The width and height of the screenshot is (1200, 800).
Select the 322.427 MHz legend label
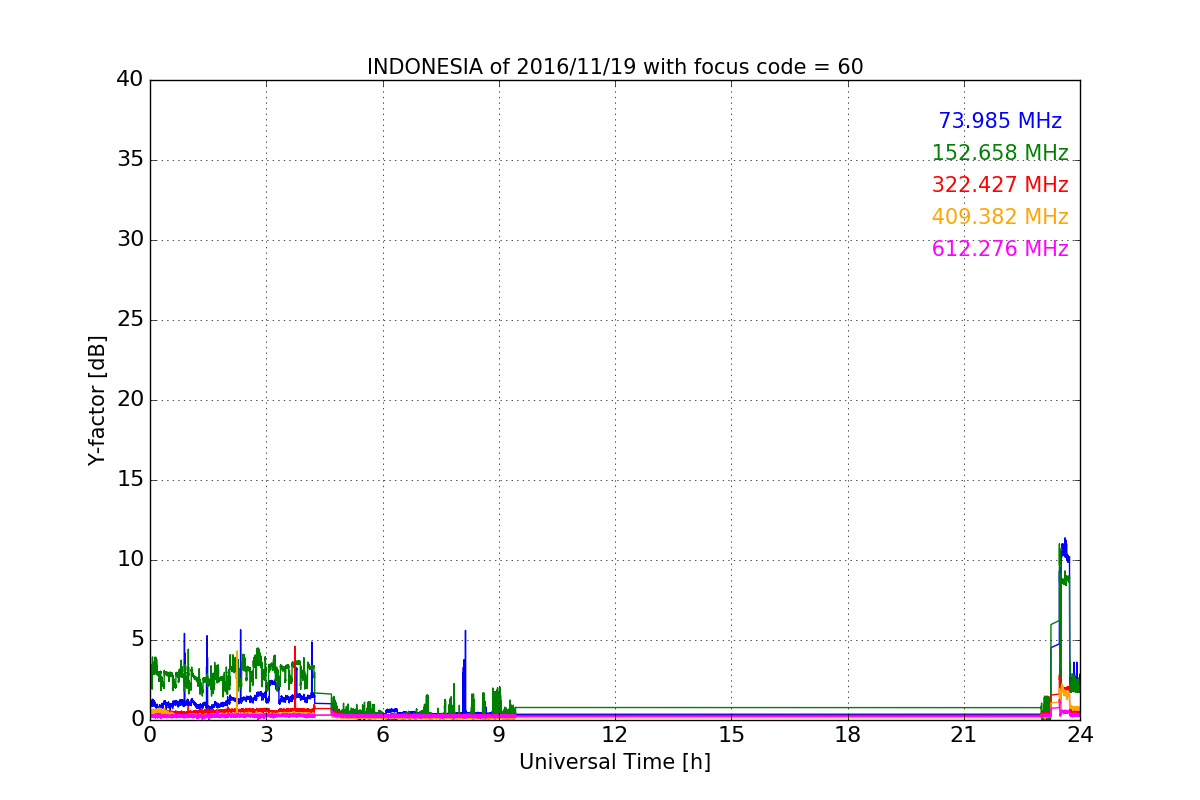1000,185
